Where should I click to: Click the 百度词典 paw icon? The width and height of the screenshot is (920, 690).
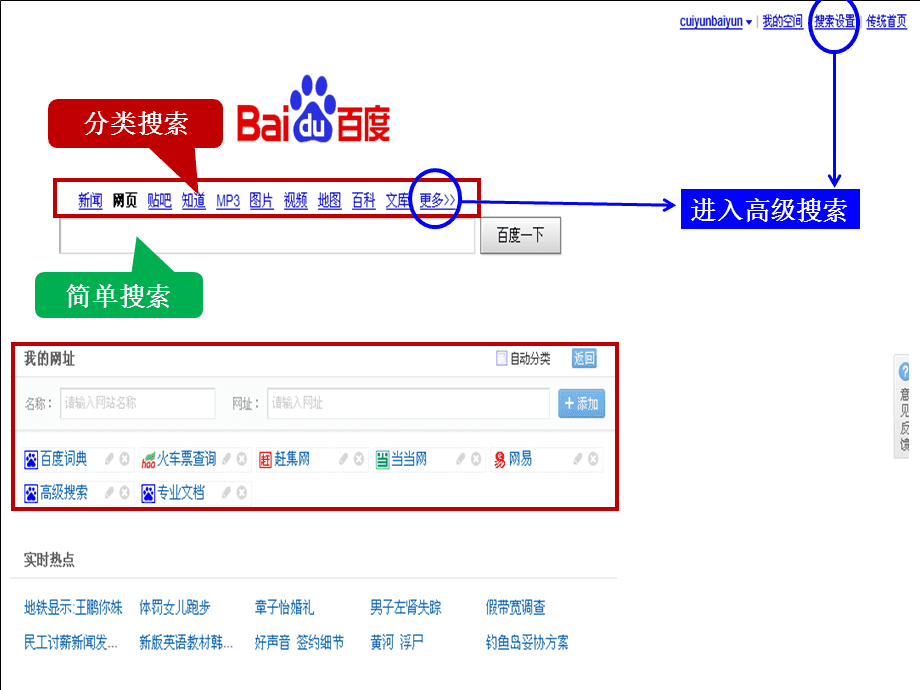31,459
